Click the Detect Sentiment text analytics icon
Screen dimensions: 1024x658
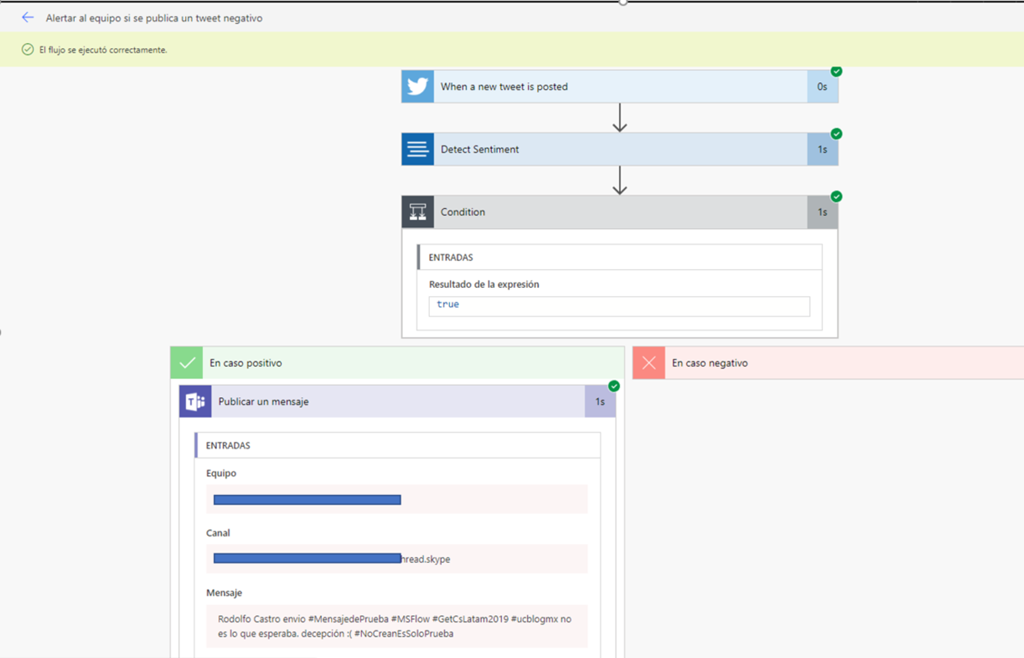pos(417,150)
